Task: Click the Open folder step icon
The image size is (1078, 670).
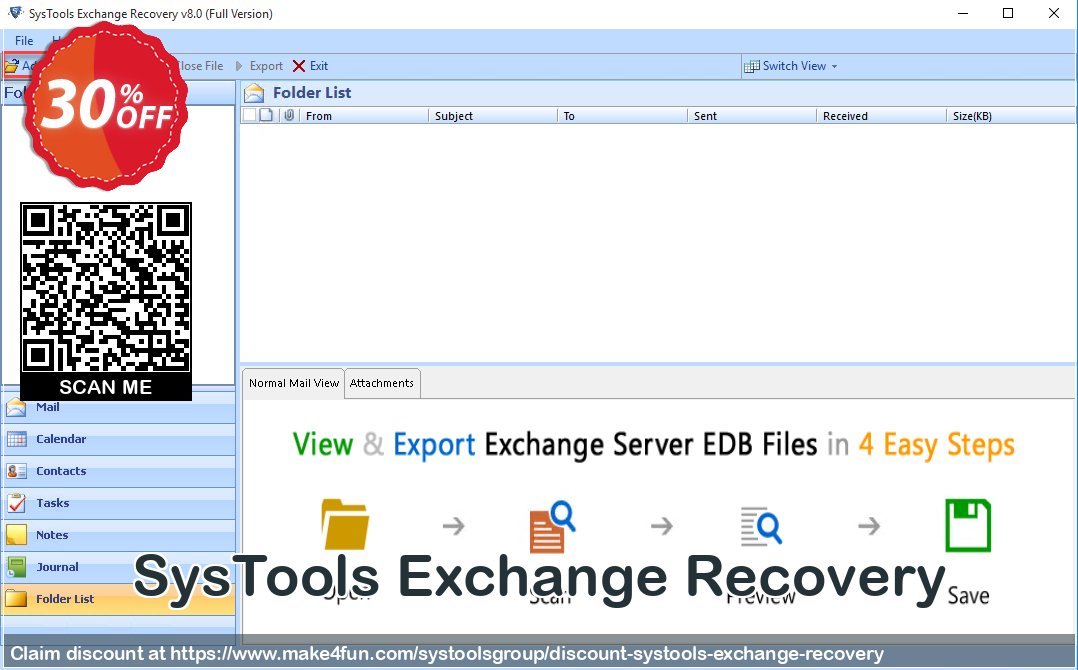Action: click(x=346, y=524)
